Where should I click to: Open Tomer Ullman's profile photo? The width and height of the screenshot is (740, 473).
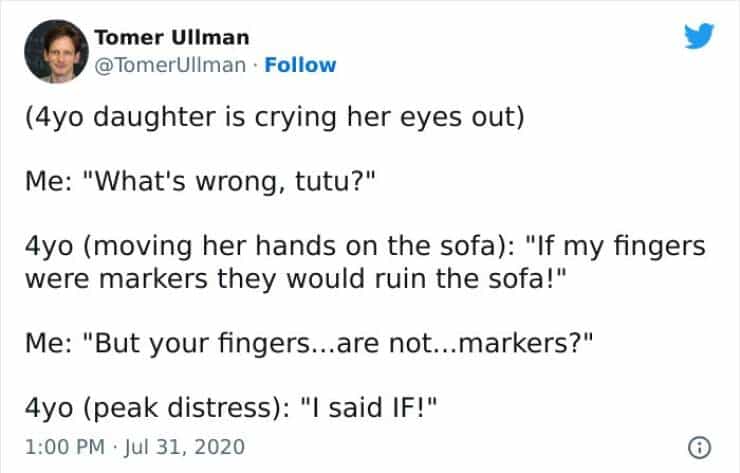coord(54,50)
